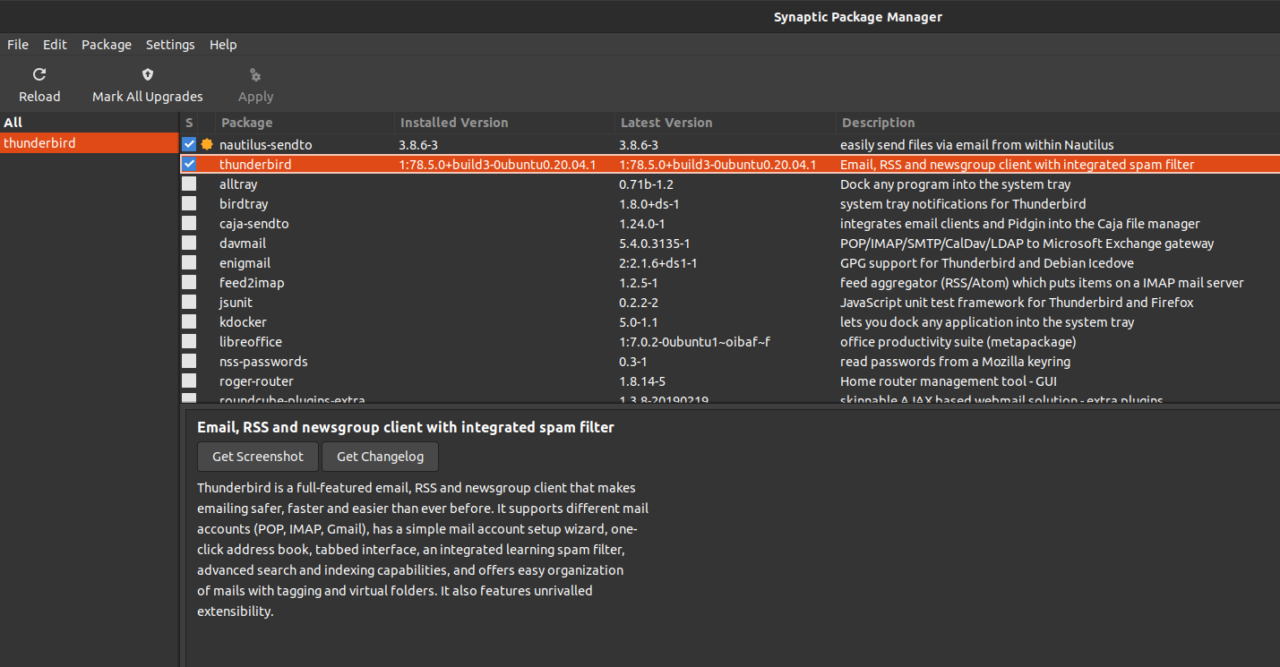Viewport: 1280px width, 667px height.
Task: Click description 'Dock any program into the system tray'
Action: tap(955, 184)
